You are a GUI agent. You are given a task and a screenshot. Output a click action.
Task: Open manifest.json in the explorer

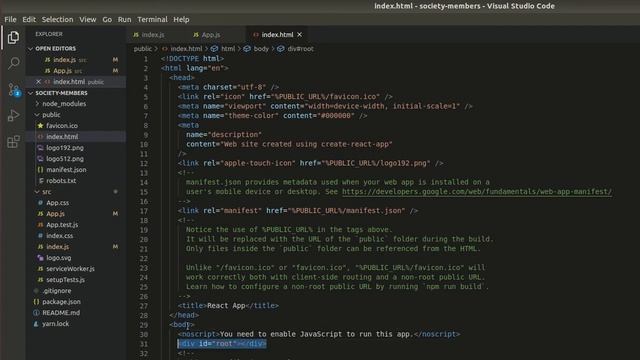tap(66, 170)
